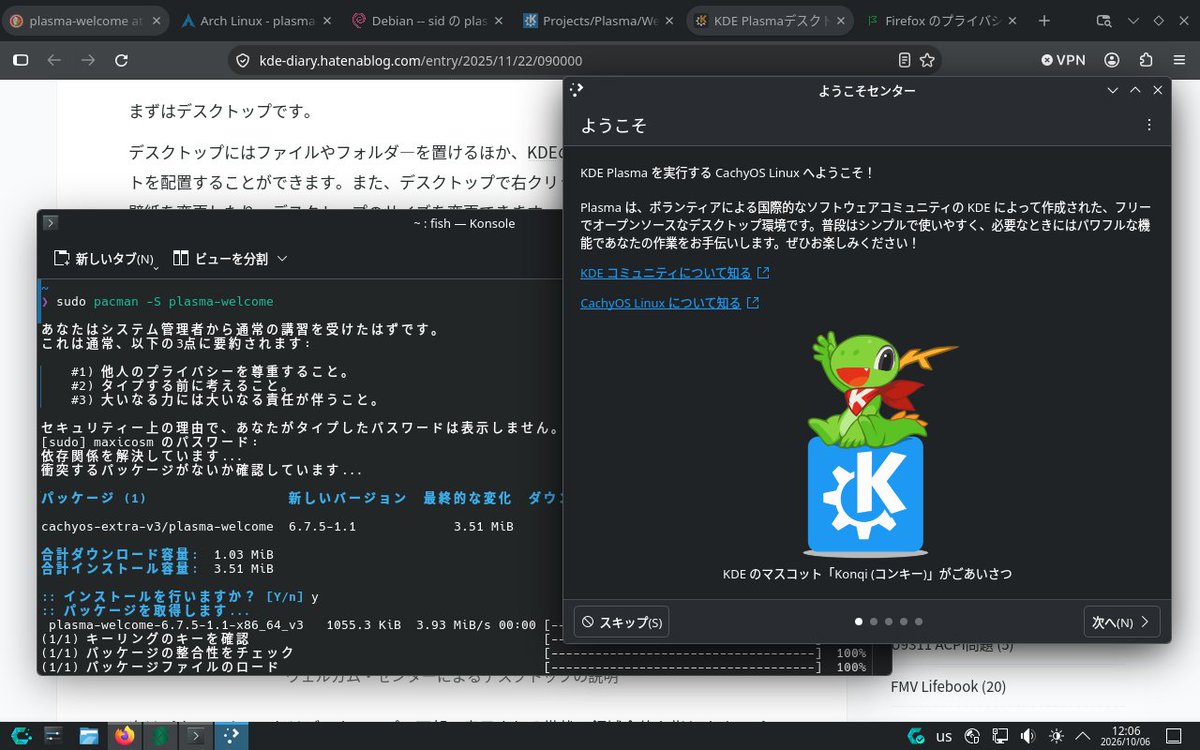
Task: Open the FMV Lifebook (20) category link
Action: (x=948, y=686)
